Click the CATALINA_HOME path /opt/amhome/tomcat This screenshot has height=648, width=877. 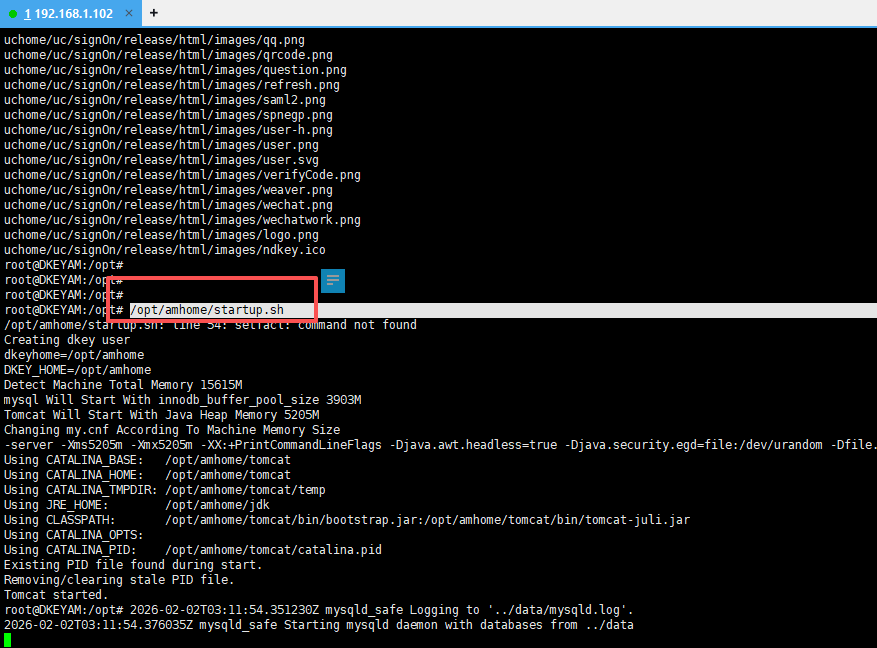tap(228, 475)
